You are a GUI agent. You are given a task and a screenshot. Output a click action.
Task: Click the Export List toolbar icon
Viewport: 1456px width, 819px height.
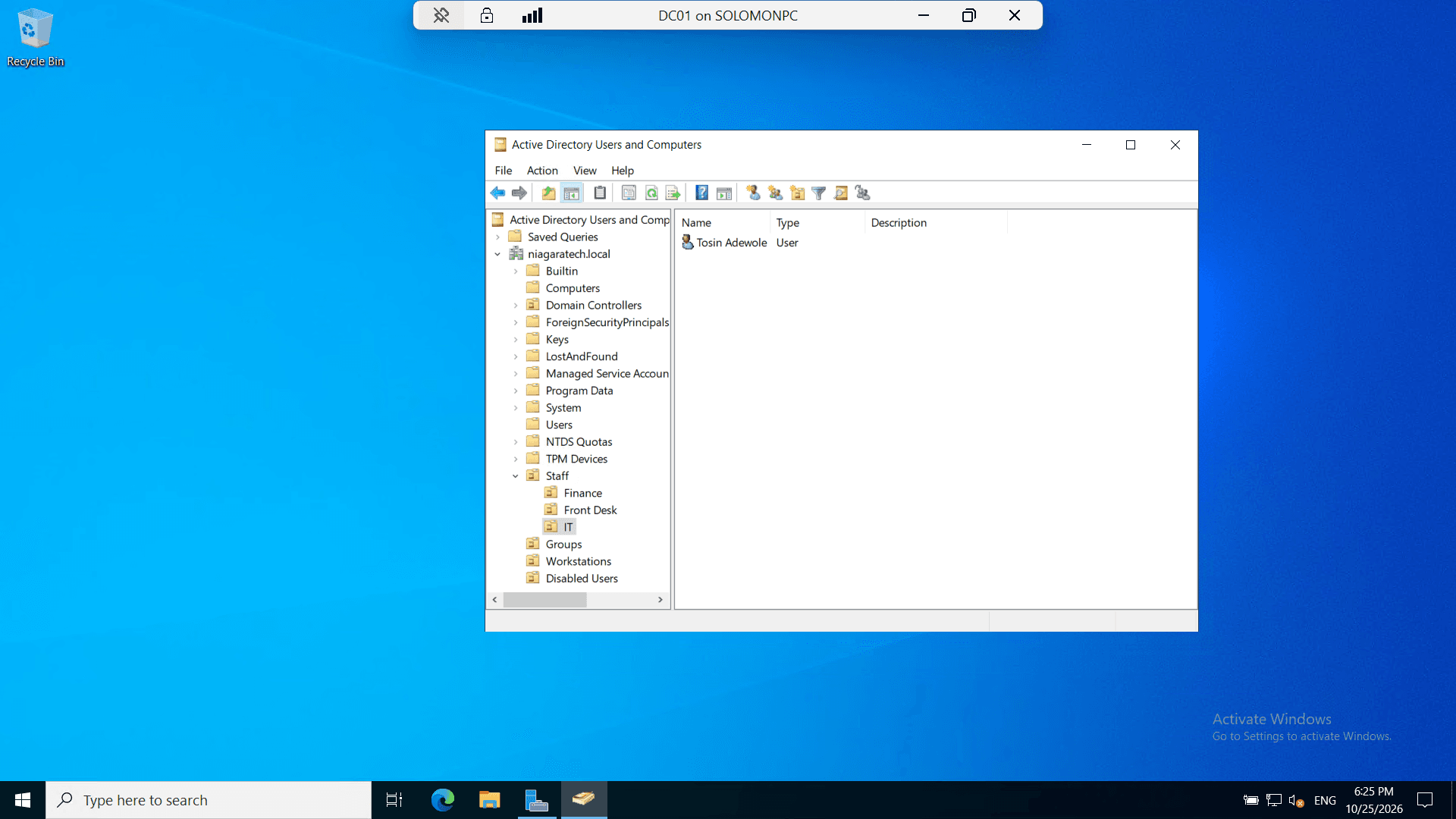(x=673, y=193)
